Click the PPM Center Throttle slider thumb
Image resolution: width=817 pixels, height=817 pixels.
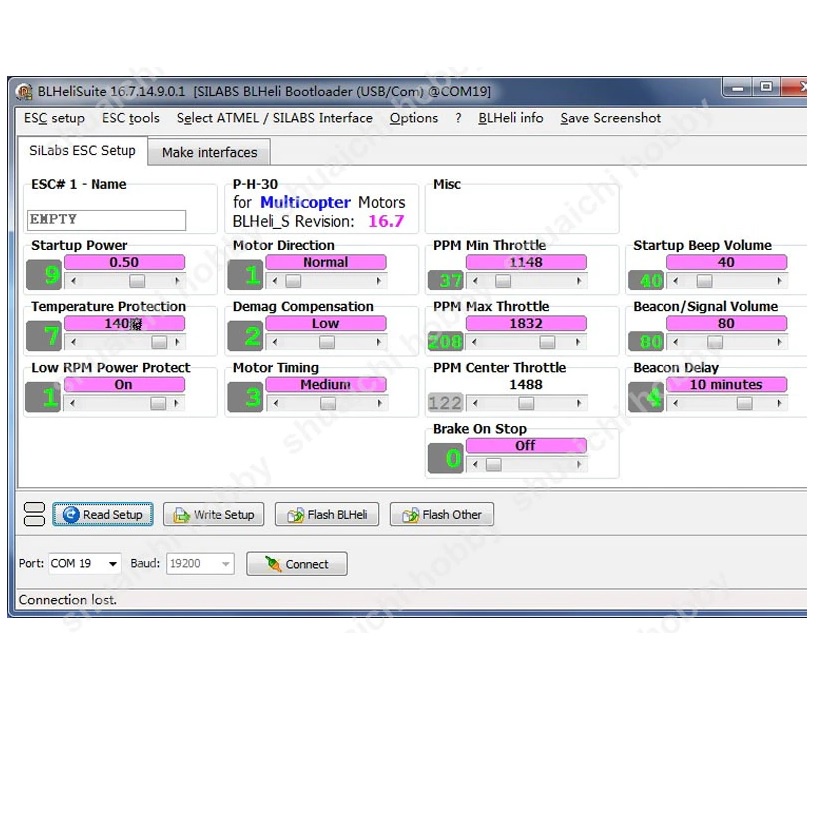(526, 403)
